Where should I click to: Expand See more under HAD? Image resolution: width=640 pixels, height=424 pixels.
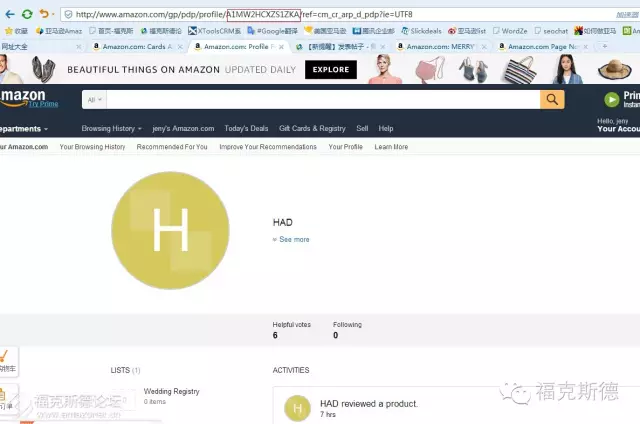(x=291, y=240)
